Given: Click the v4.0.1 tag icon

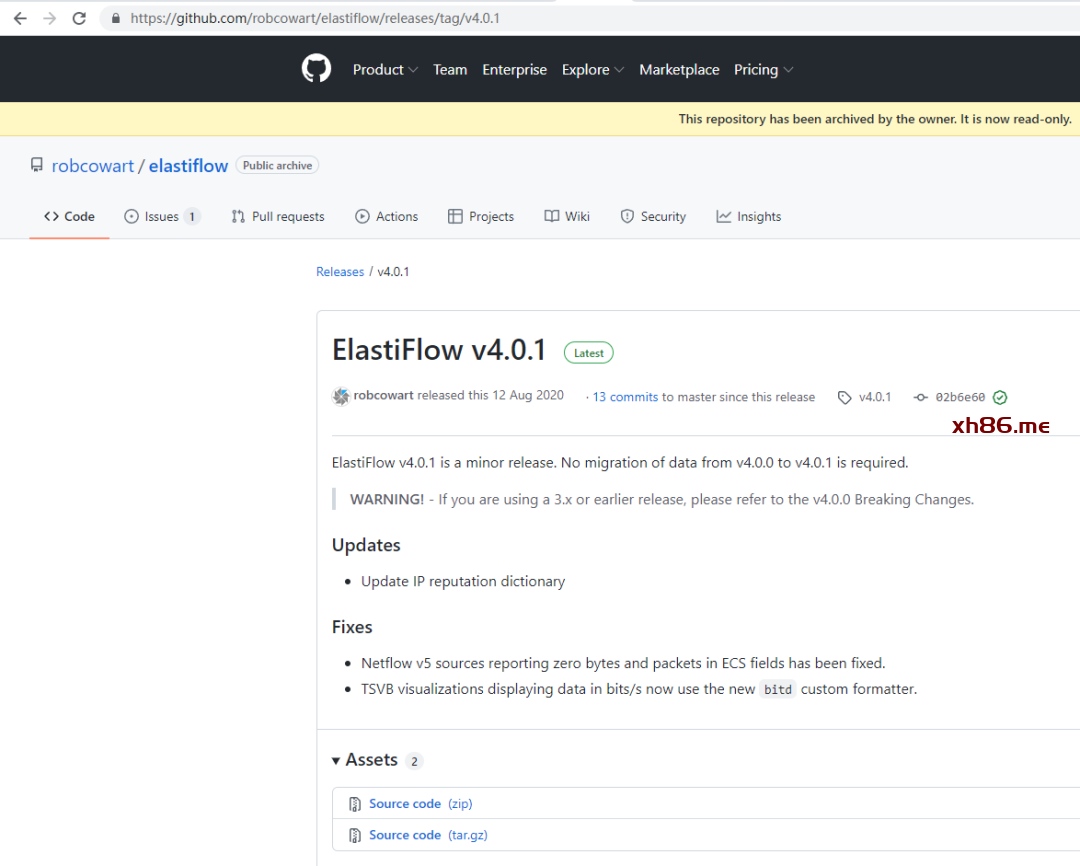Looking at the screenshot, I should click(x=845, y=397).
